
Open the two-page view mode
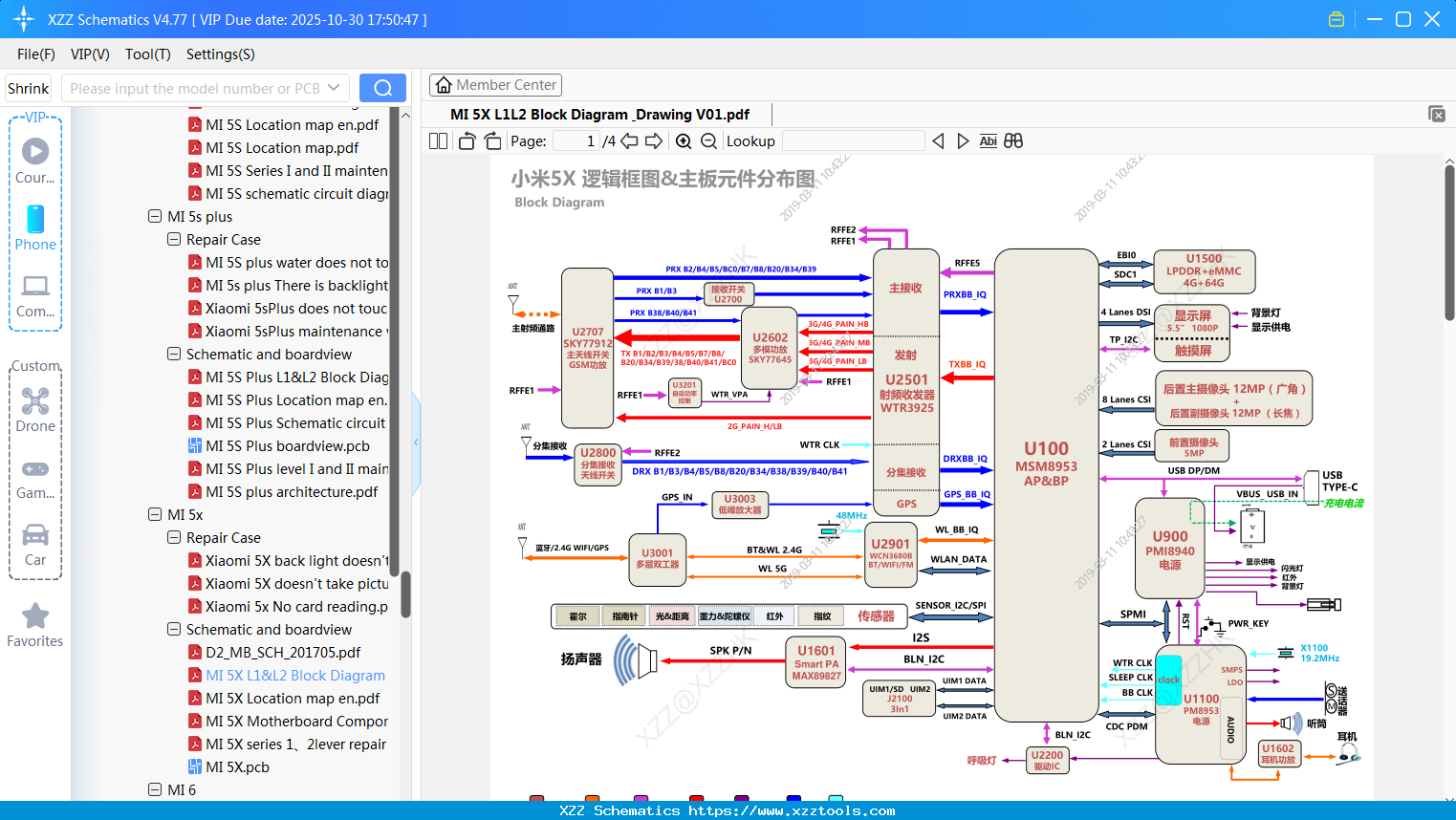pyautogui.click(x=437, y=140)
